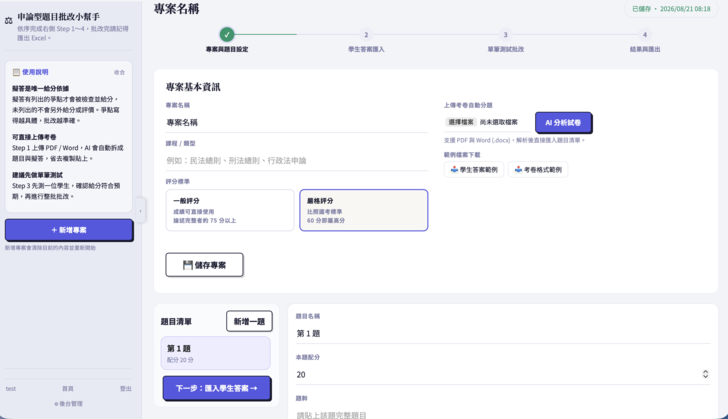
Task: Click the scales logo icon in sidebar
Action: [x=8, y=20]
